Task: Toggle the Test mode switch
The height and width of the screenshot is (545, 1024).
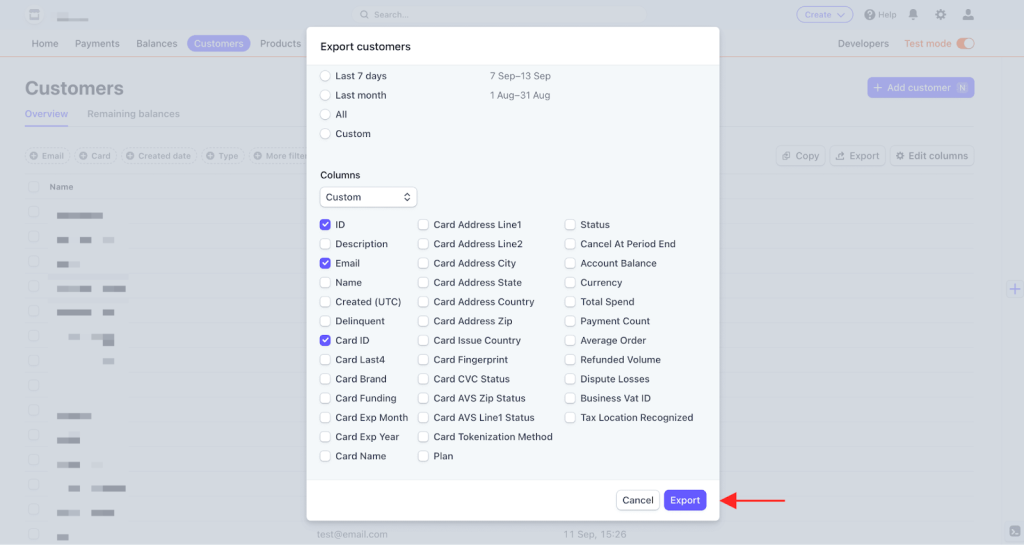Action: 965,44
